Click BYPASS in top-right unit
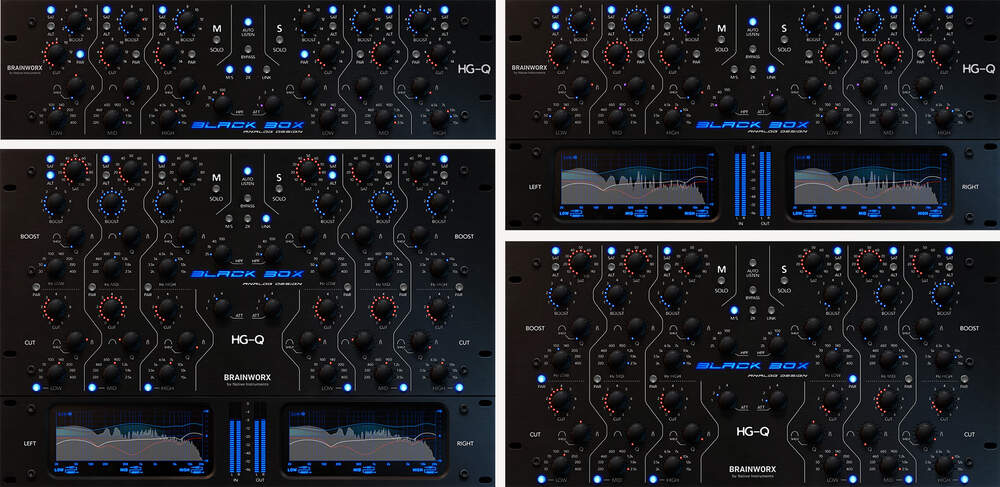 pos(753,49)
